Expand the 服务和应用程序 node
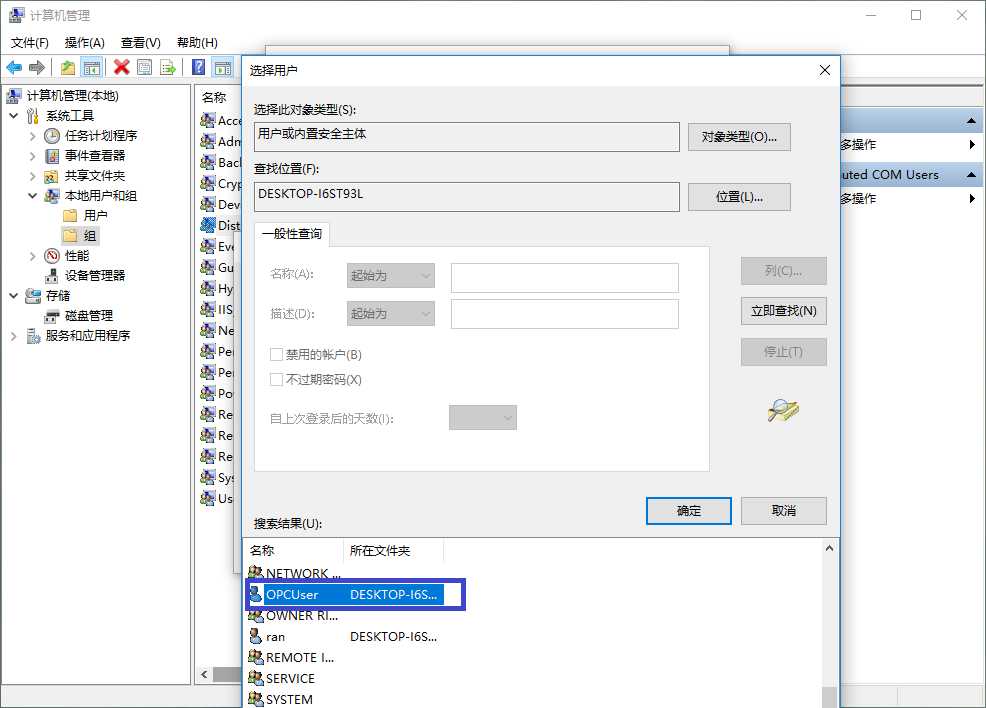Screen dimensions: 986x708 14,336
